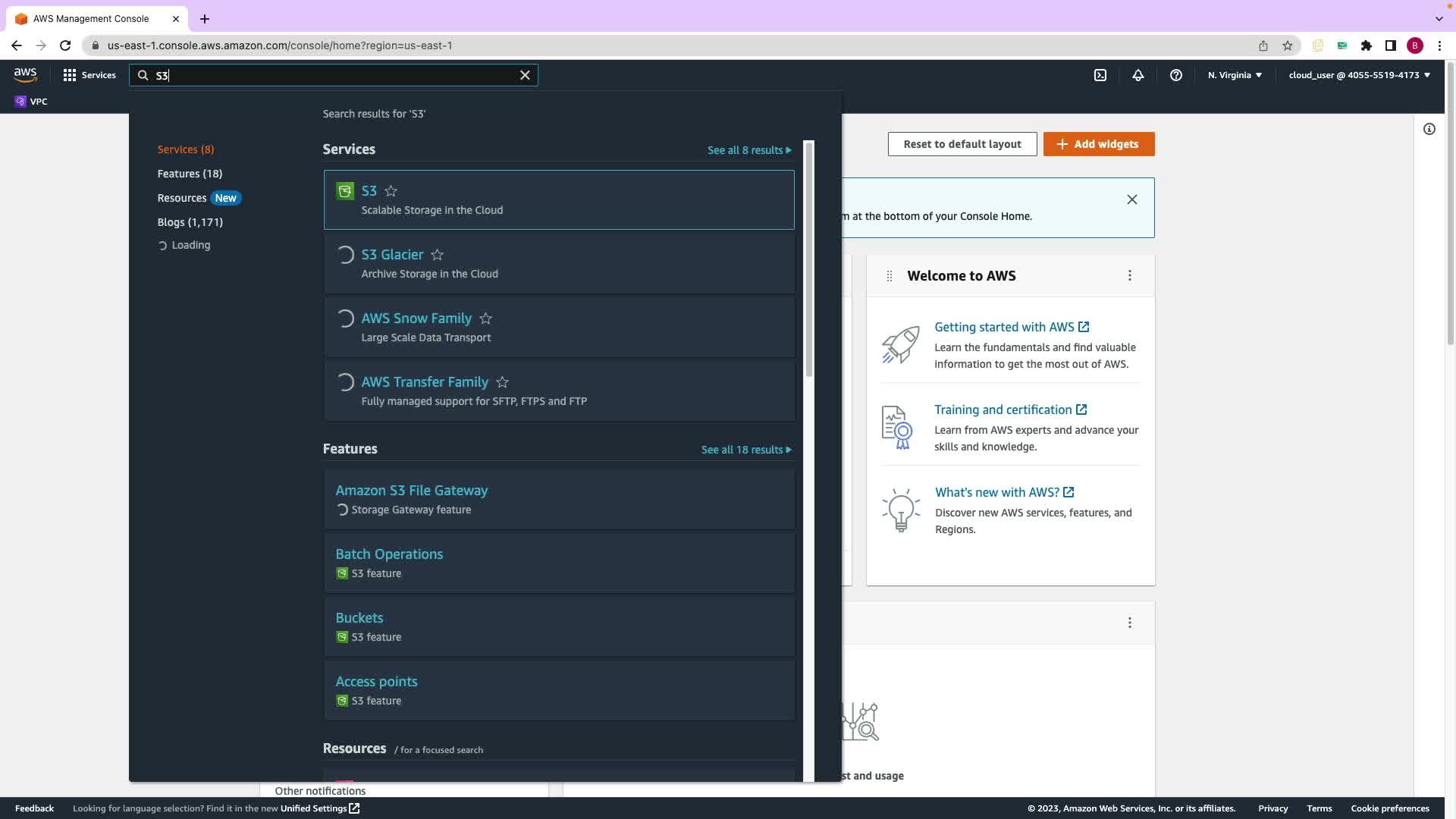The height and width of the screenshot is (819, 1456).
Task: Clear the search box with X icon
Action: (x=525, y=75)
